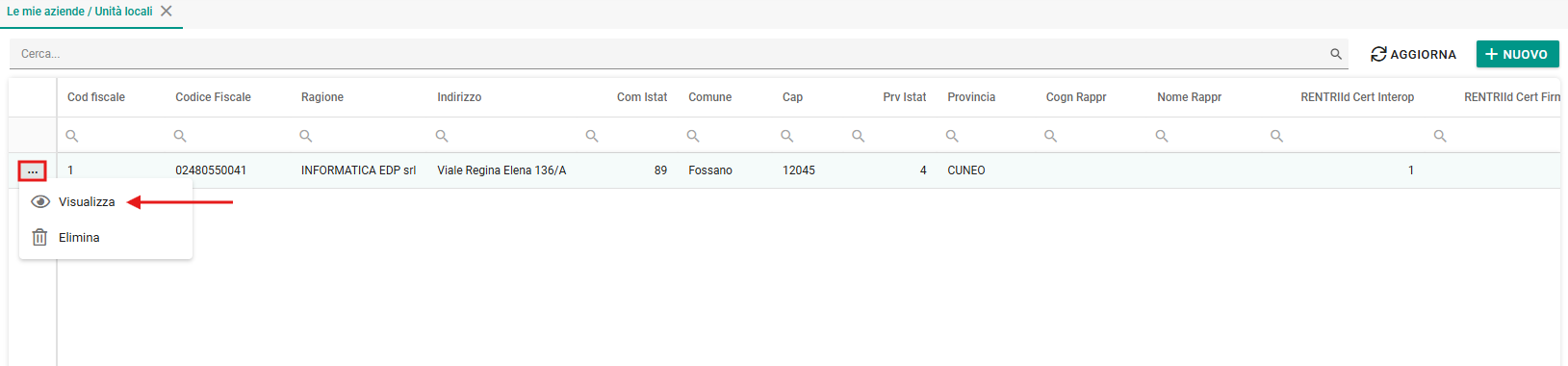The height and width of the screenshot is (366, 1568).
Task: Close the Le mie aziende / Unità locali tab
Action: (x=167, y=12)
